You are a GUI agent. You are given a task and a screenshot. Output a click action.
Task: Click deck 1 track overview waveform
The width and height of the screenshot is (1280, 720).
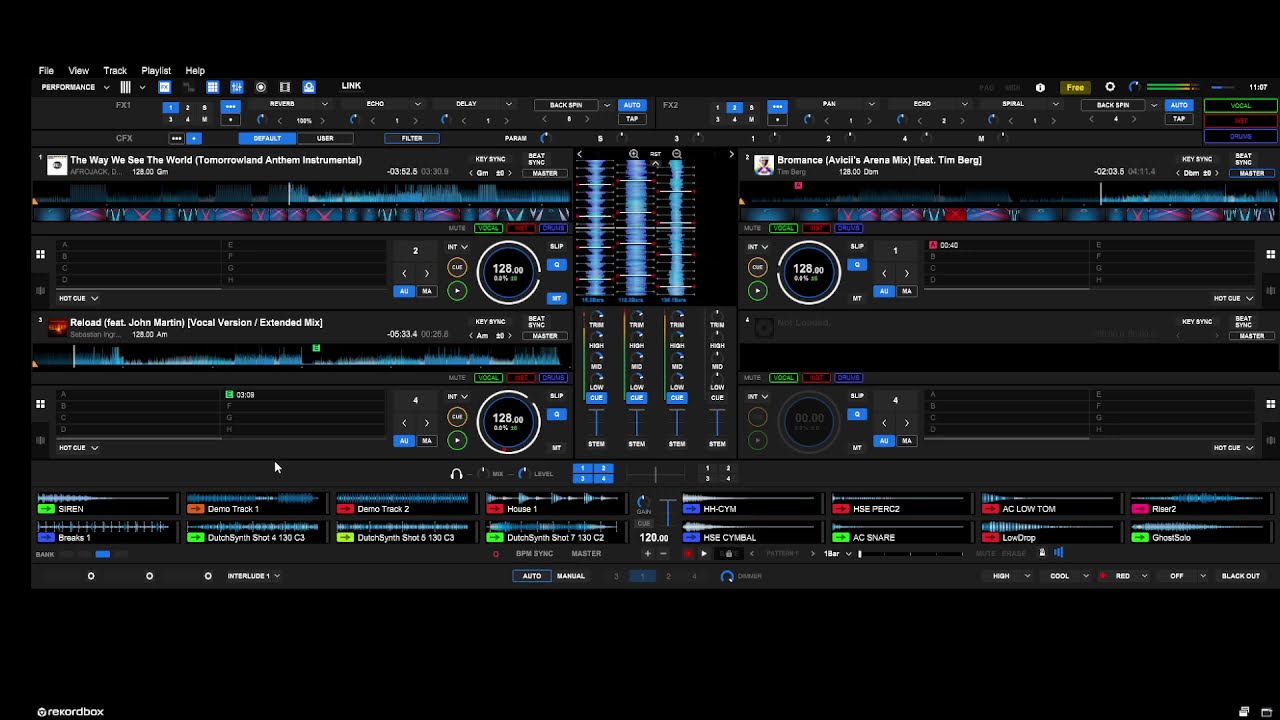pyautogui.click(x=302, y=193)
